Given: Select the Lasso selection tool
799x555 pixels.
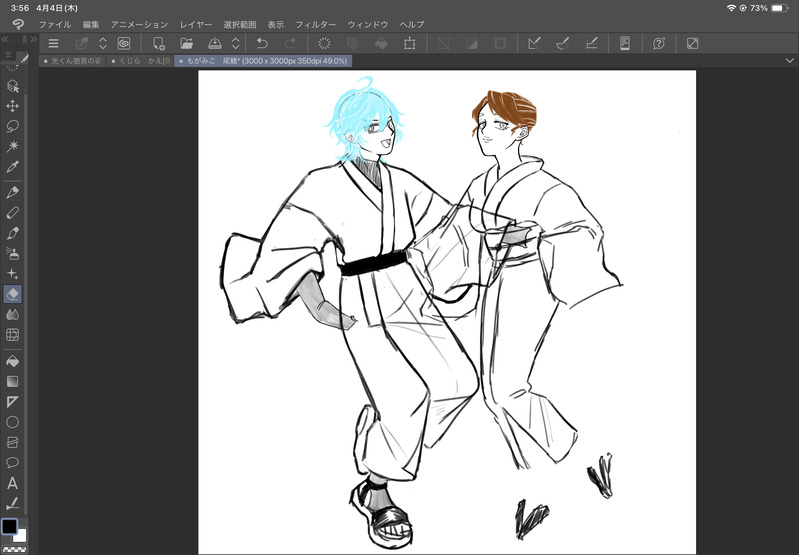Looking at the screenshot, I should (x=12, y=126).
